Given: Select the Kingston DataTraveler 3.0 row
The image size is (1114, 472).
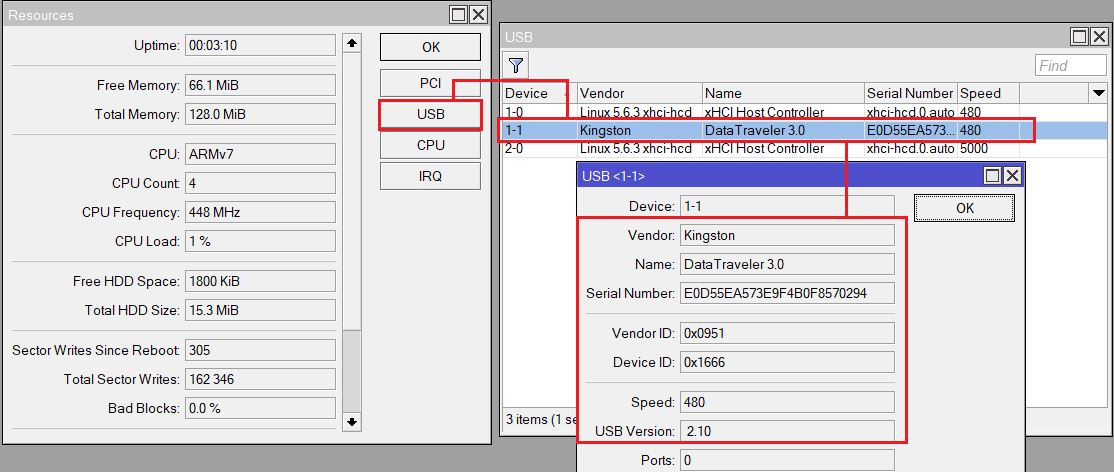Looking at the screenshot, I should click(x=805, y=131).
